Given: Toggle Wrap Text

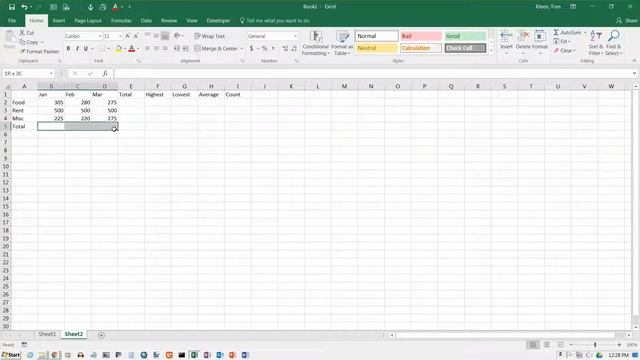Looking at the screenshot, I should [x=209, y=36].
